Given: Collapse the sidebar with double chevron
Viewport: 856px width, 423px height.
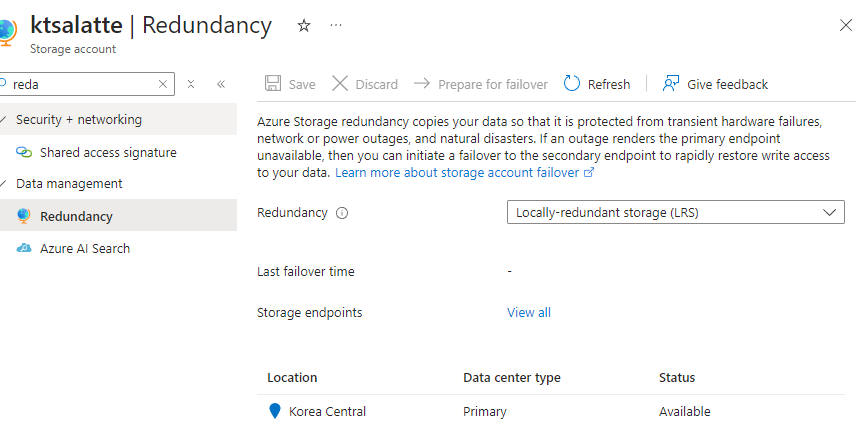Looking at the screenshot, I should click(x=221, y=84).
